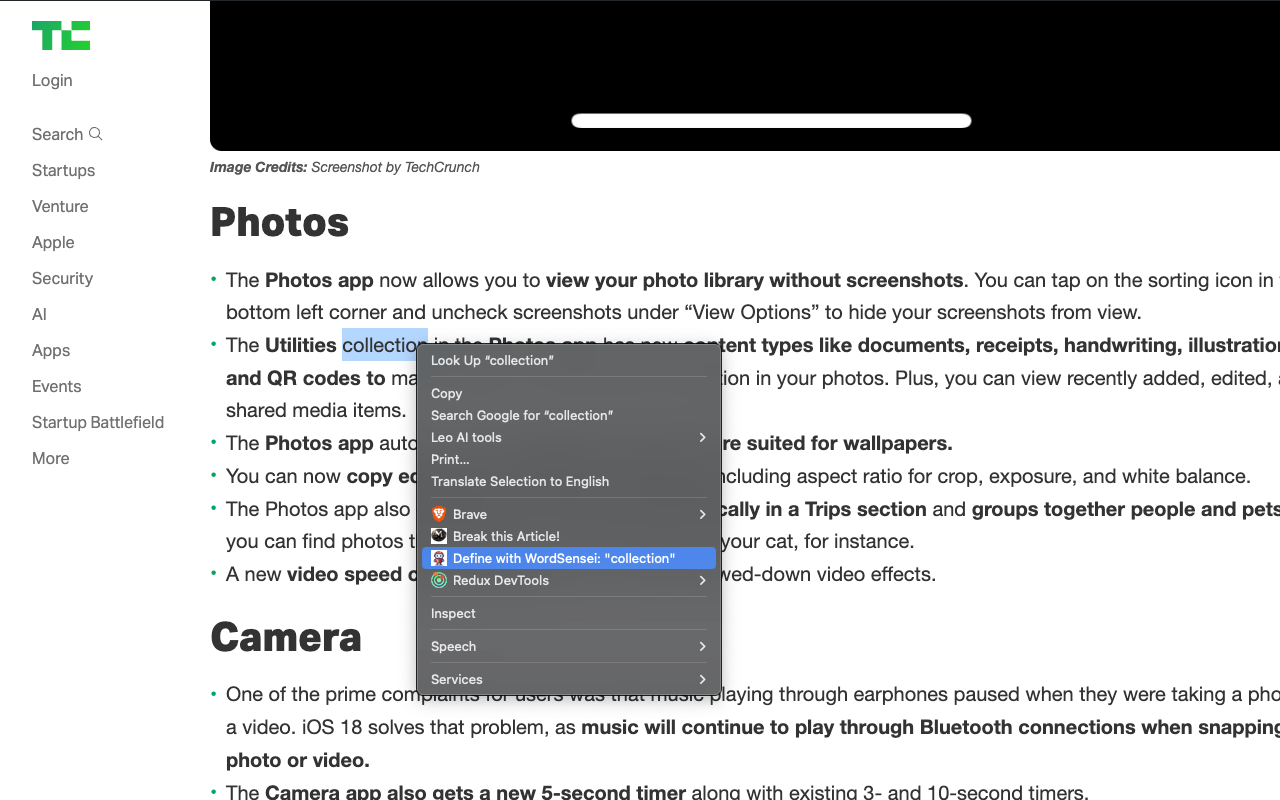Select Copy from the context menu
This screenshot has width=1280, height=800.
(x=569, y=393)
